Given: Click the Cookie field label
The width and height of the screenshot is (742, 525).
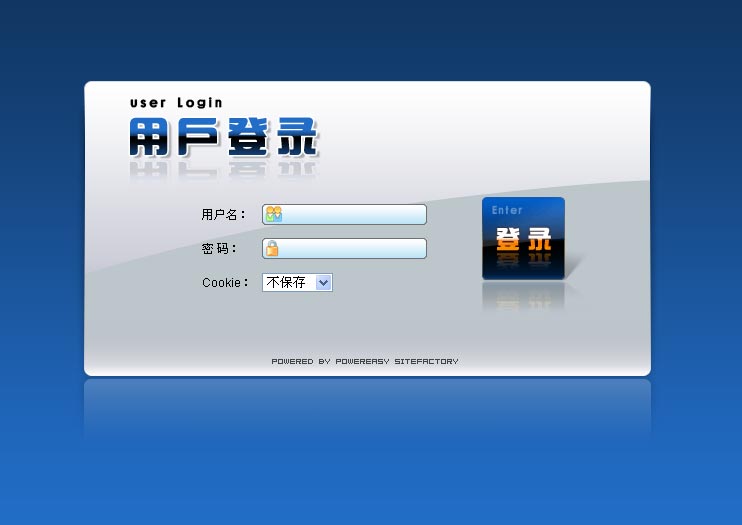Looking at the screenshot, I should [225, 283].
